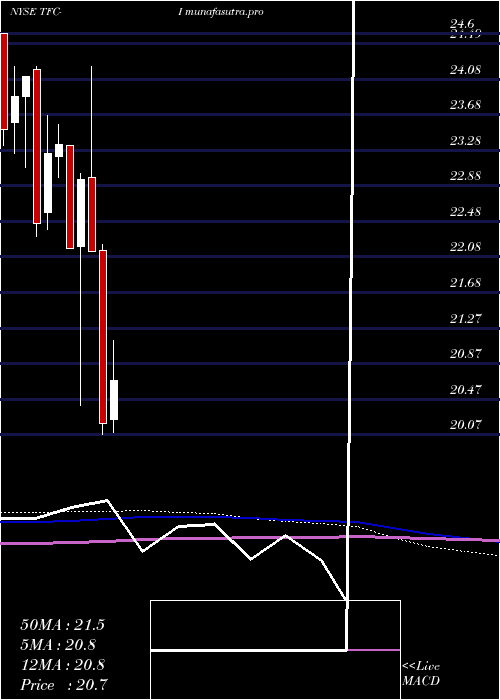Click the munafasutra.pro chart title
500x700 pixels.
coord(220,12)
